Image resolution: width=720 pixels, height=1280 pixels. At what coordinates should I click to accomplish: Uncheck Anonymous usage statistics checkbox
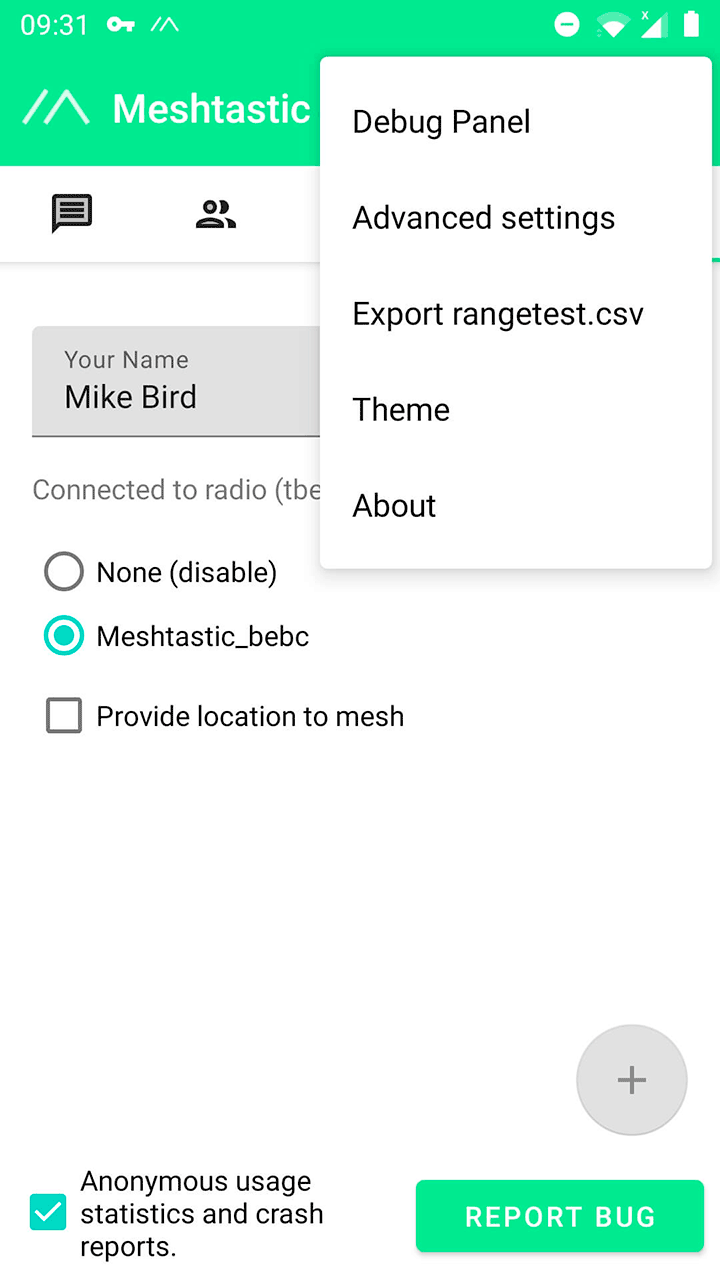[48, 1213]
